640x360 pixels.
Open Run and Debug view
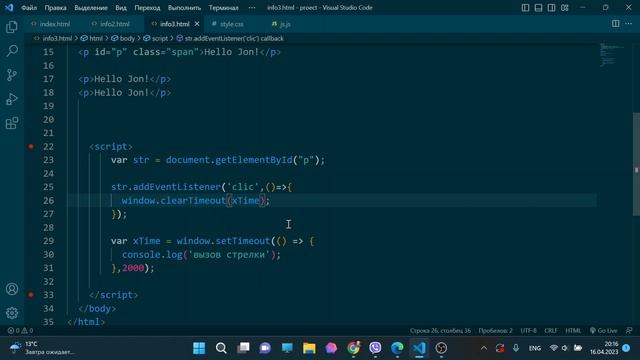12,99
